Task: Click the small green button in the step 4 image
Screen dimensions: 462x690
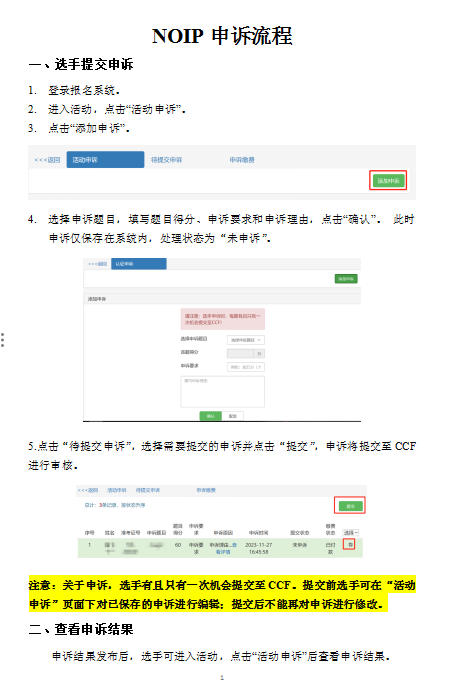Action: tap(346, 279)
